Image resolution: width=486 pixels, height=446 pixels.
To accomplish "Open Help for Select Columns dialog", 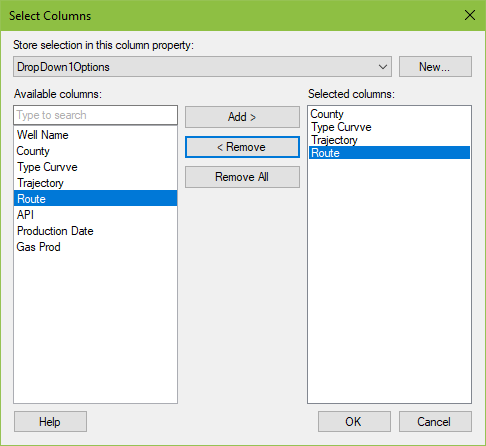I will coord(50,422).
